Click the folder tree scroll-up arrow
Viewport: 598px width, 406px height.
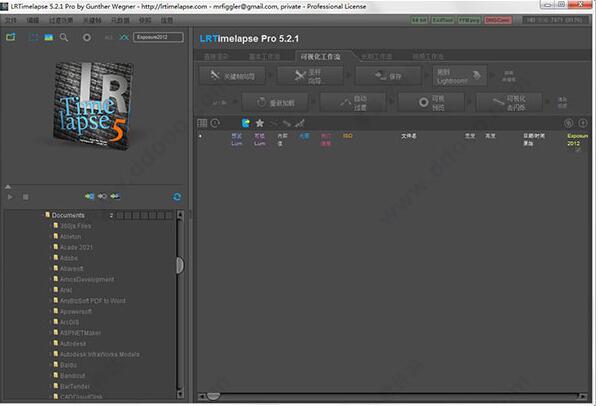pos(180,215)
